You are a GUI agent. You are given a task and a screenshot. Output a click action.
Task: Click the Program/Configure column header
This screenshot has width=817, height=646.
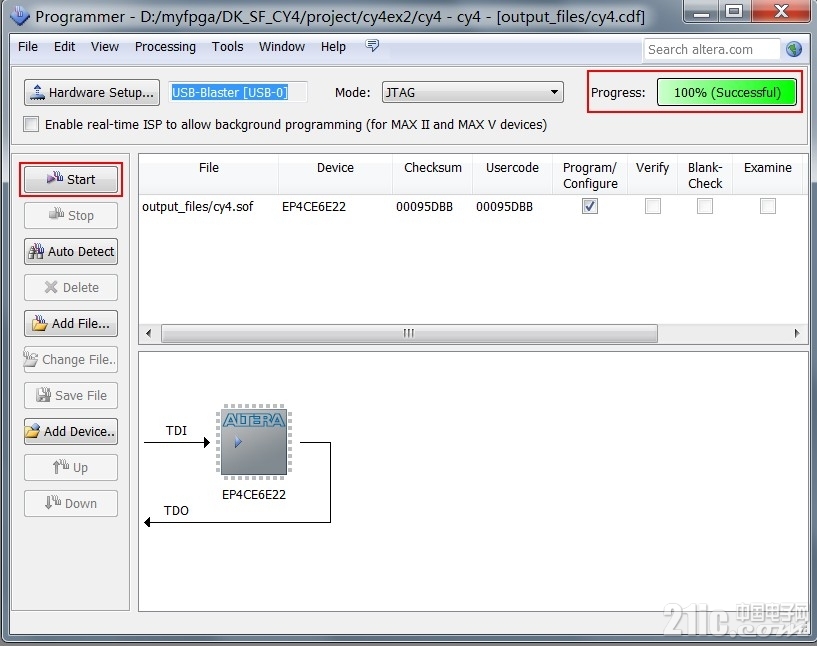tap(590, 176)
